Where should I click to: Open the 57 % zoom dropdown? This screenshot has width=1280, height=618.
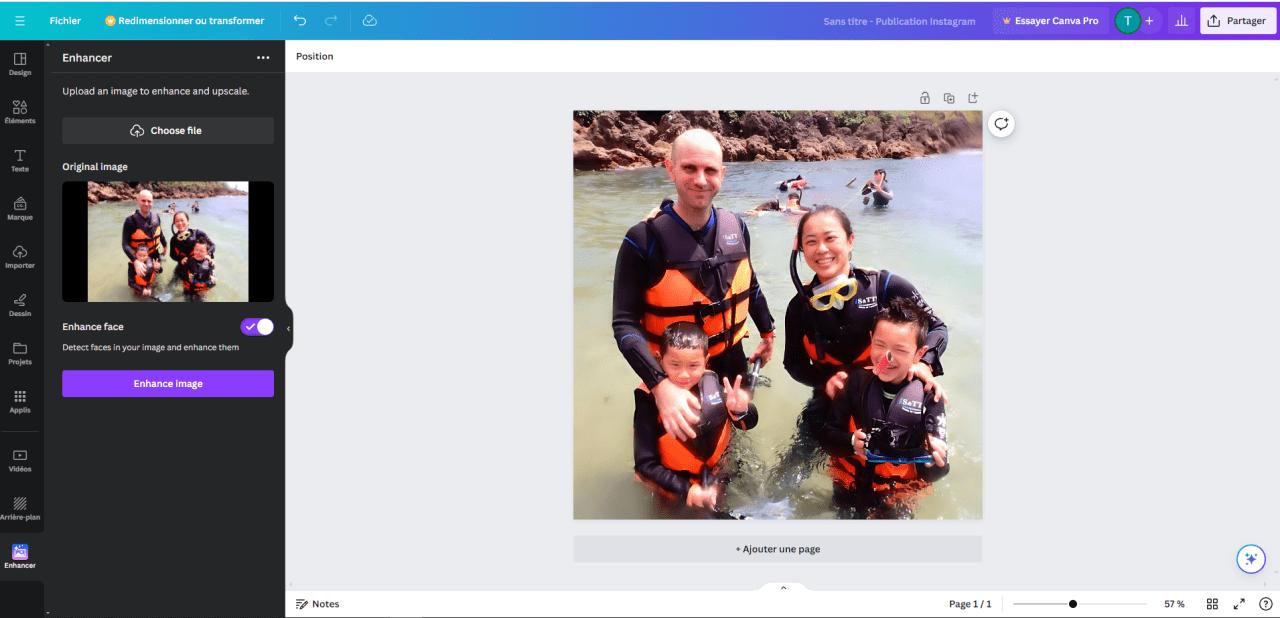[x=1174, y=604]
